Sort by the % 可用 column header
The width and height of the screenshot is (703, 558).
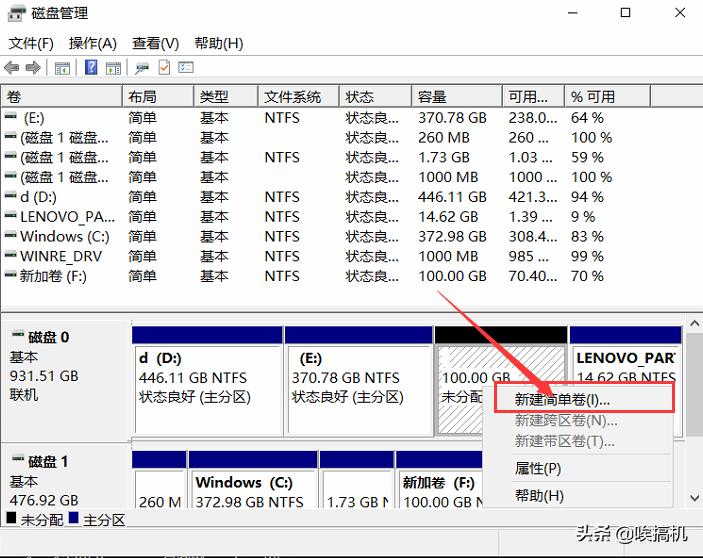pos(608,97)
